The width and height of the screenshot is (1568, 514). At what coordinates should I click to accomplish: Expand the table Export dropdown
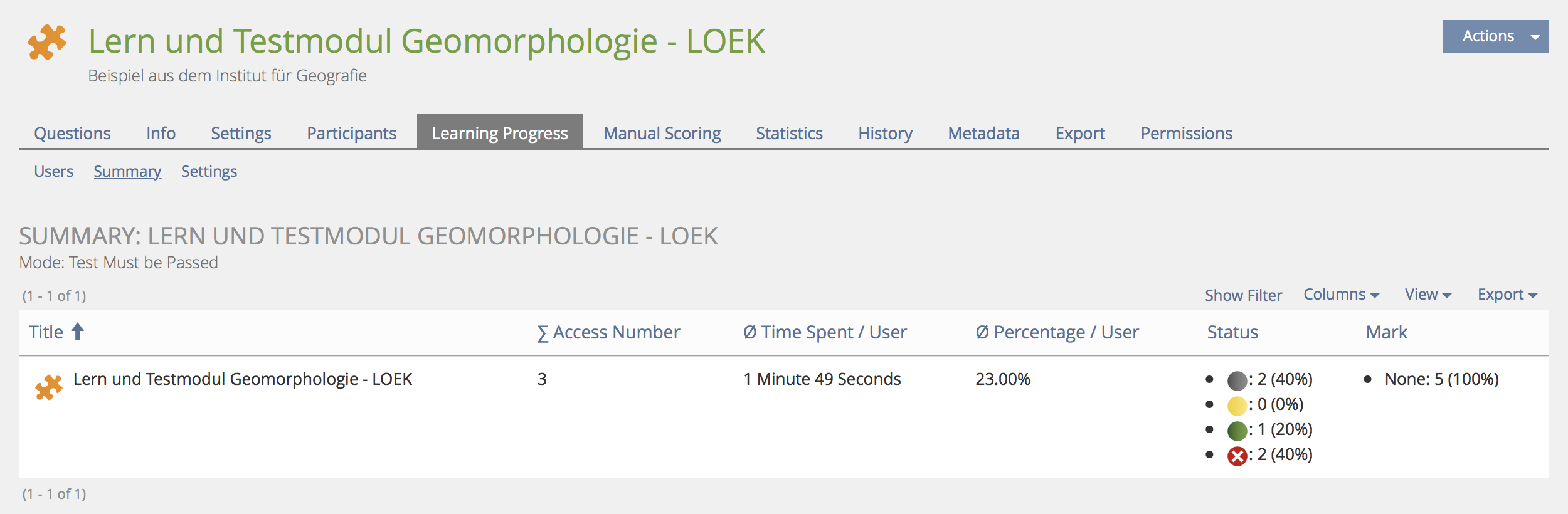1507,295
